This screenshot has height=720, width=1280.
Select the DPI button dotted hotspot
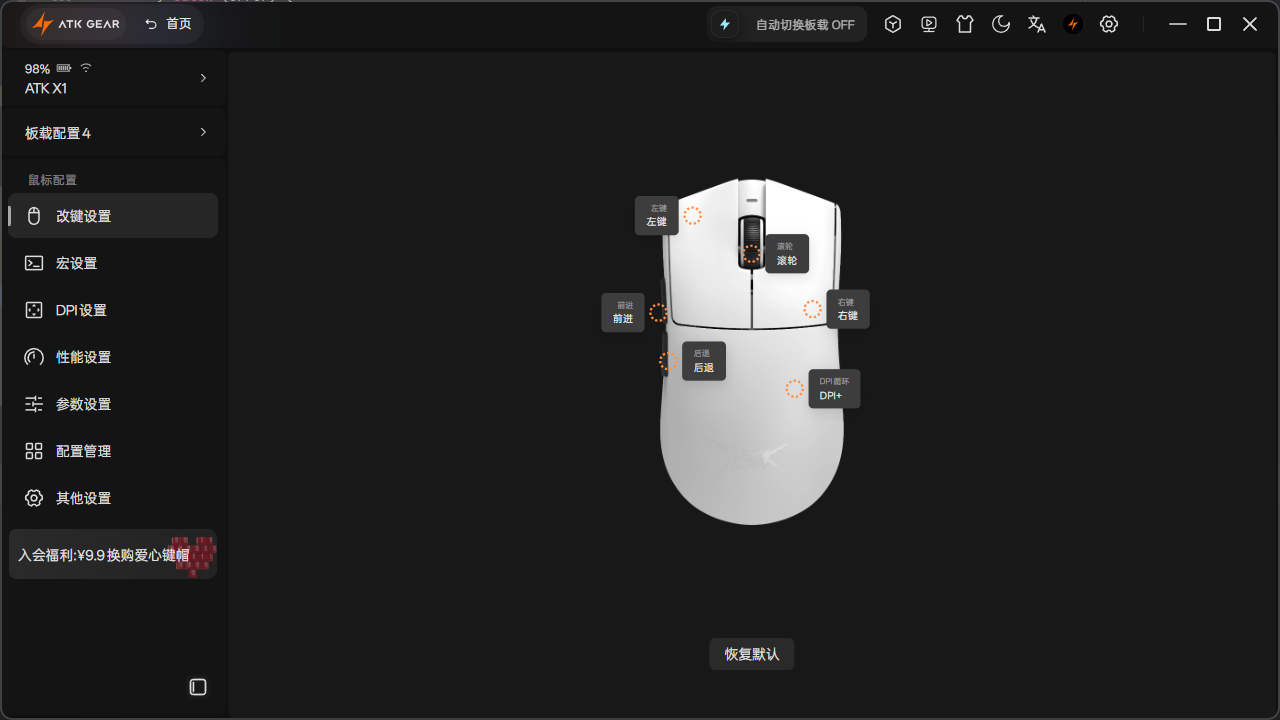click(x=794, y=389)
